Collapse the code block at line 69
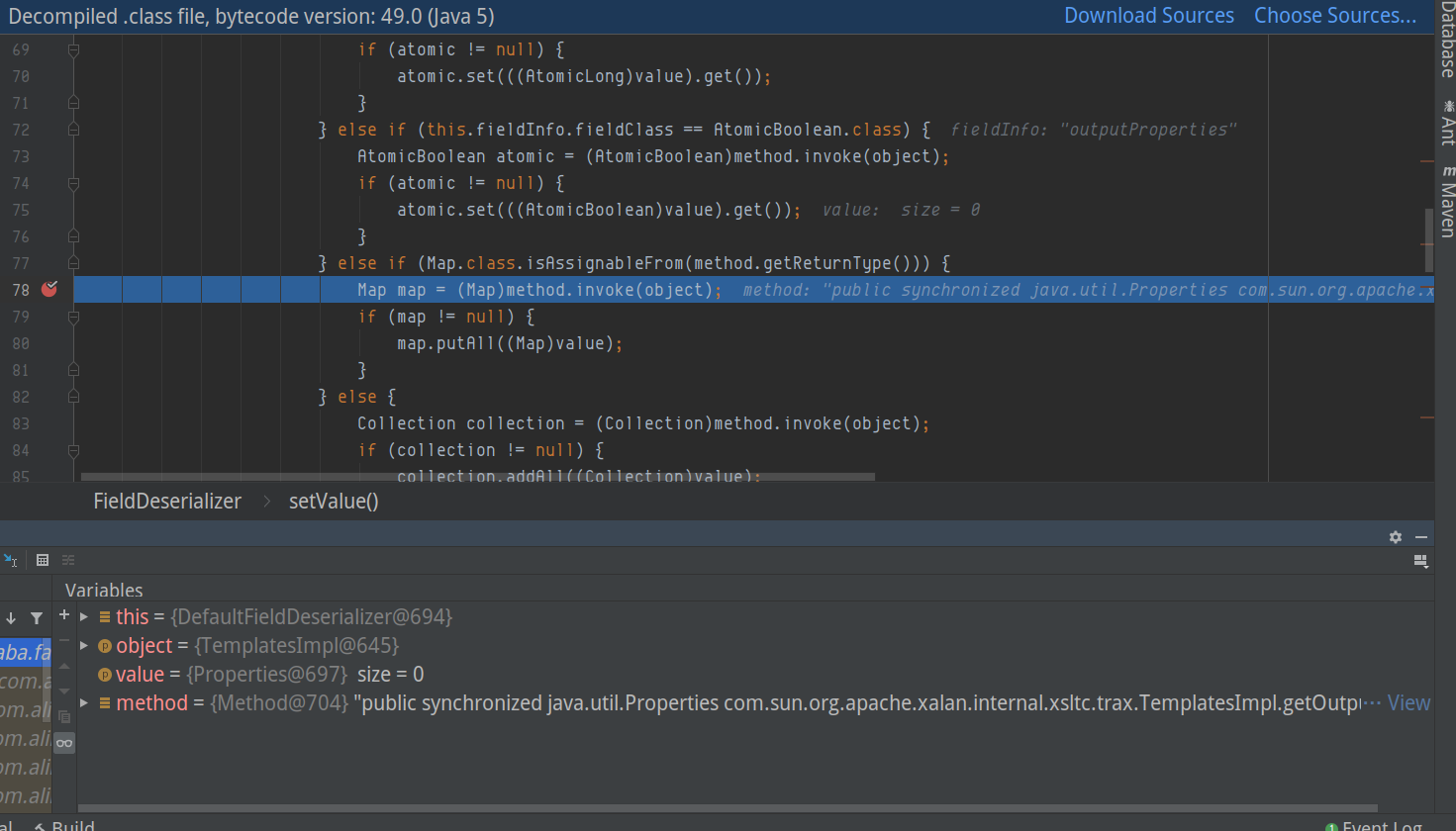This screenshot has height=831, width=1456. click(73, 49)
